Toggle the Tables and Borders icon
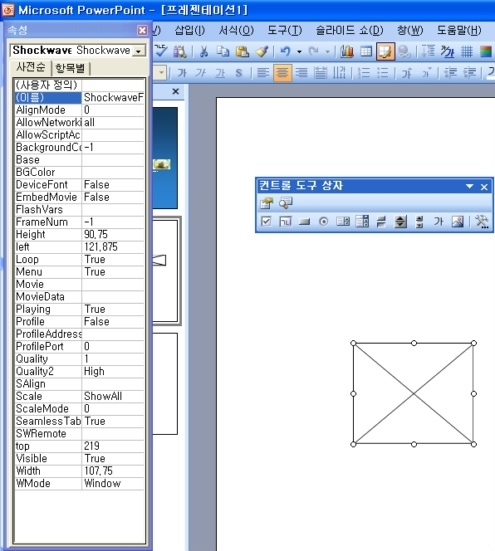Image resolution: width=495 pixels, height=551 pixels. [385, 52]
